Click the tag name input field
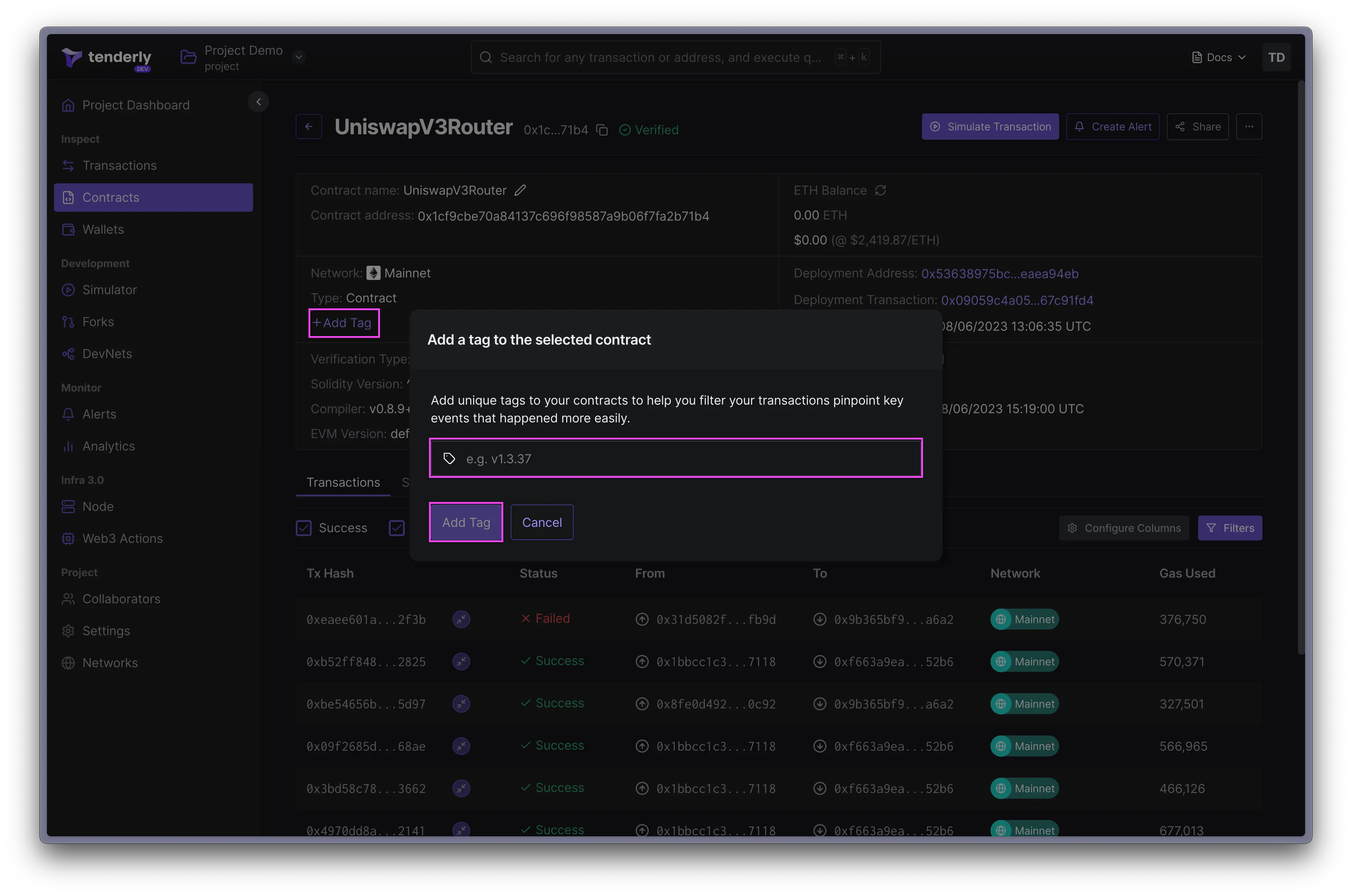1352x896 pixels. point(676,458)
